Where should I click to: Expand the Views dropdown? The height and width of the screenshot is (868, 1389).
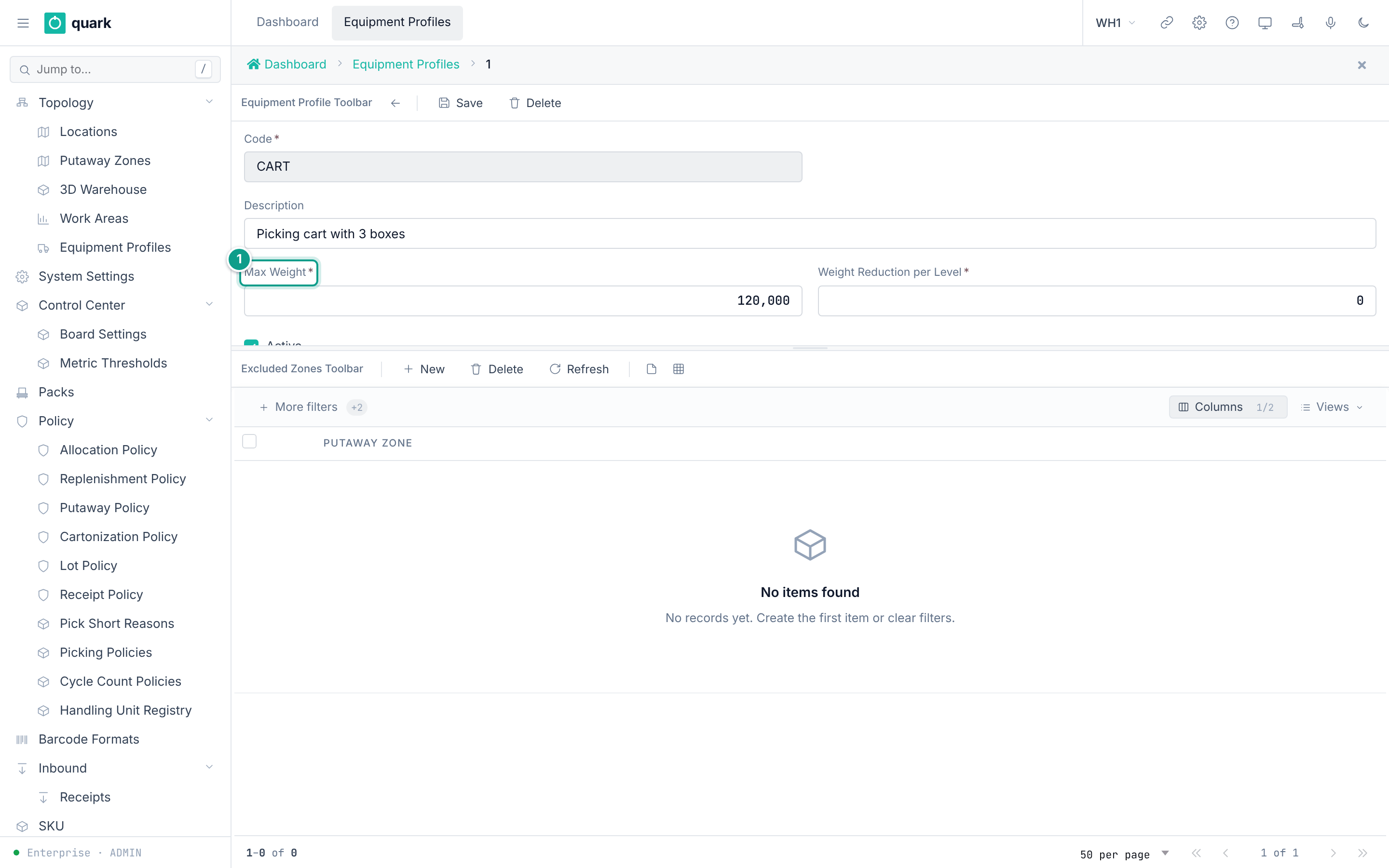1332,407
